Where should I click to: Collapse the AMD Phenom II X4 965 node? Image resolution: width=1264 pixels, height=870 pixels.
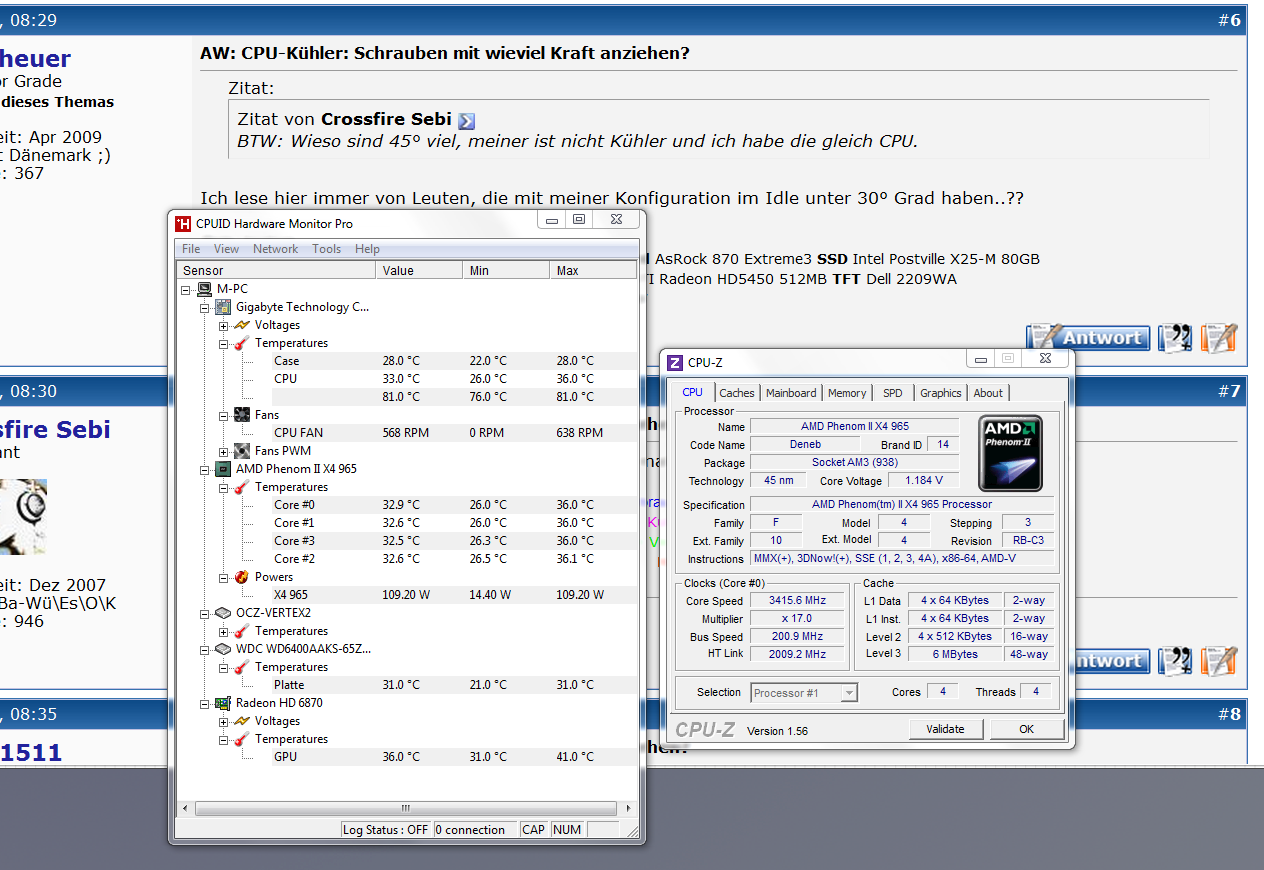[205, 469]
